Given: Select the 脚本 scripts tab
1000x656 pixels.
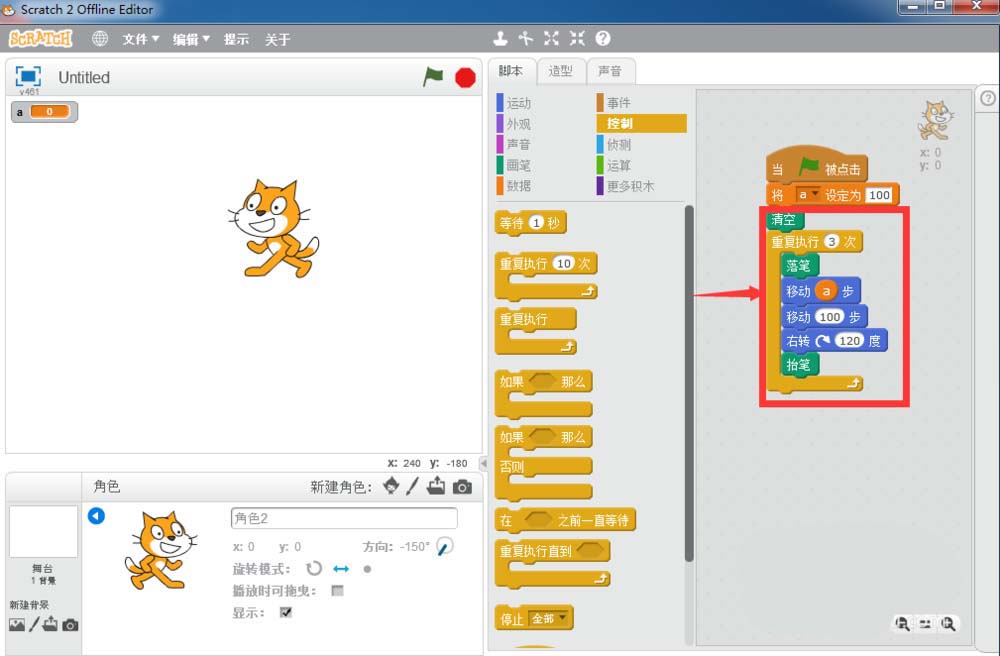Looking at the screenshot, I should (511, 71).
